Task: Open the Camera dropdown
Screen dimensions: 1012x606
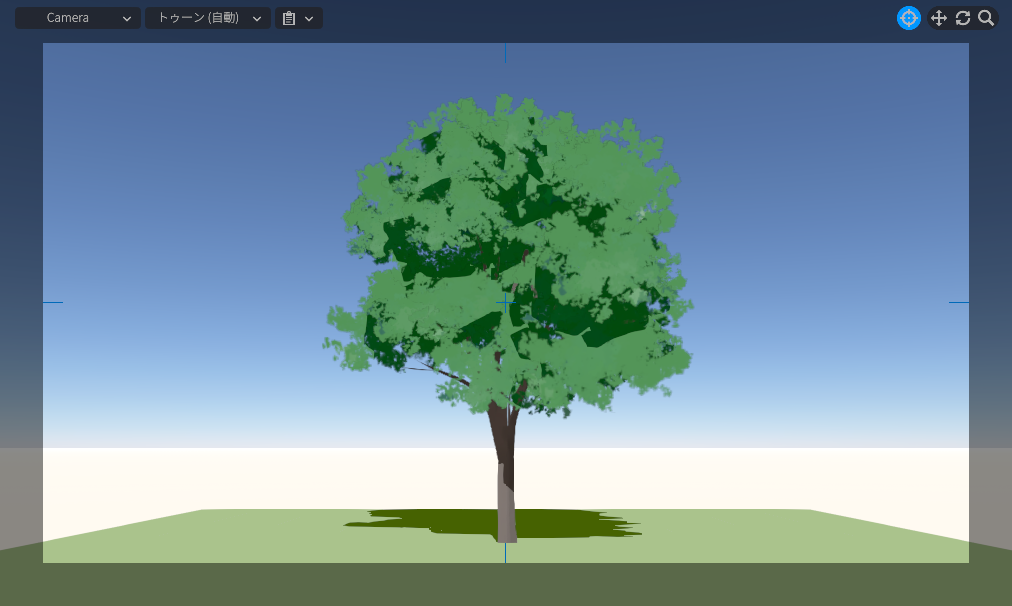Action: tap(77, 18)
